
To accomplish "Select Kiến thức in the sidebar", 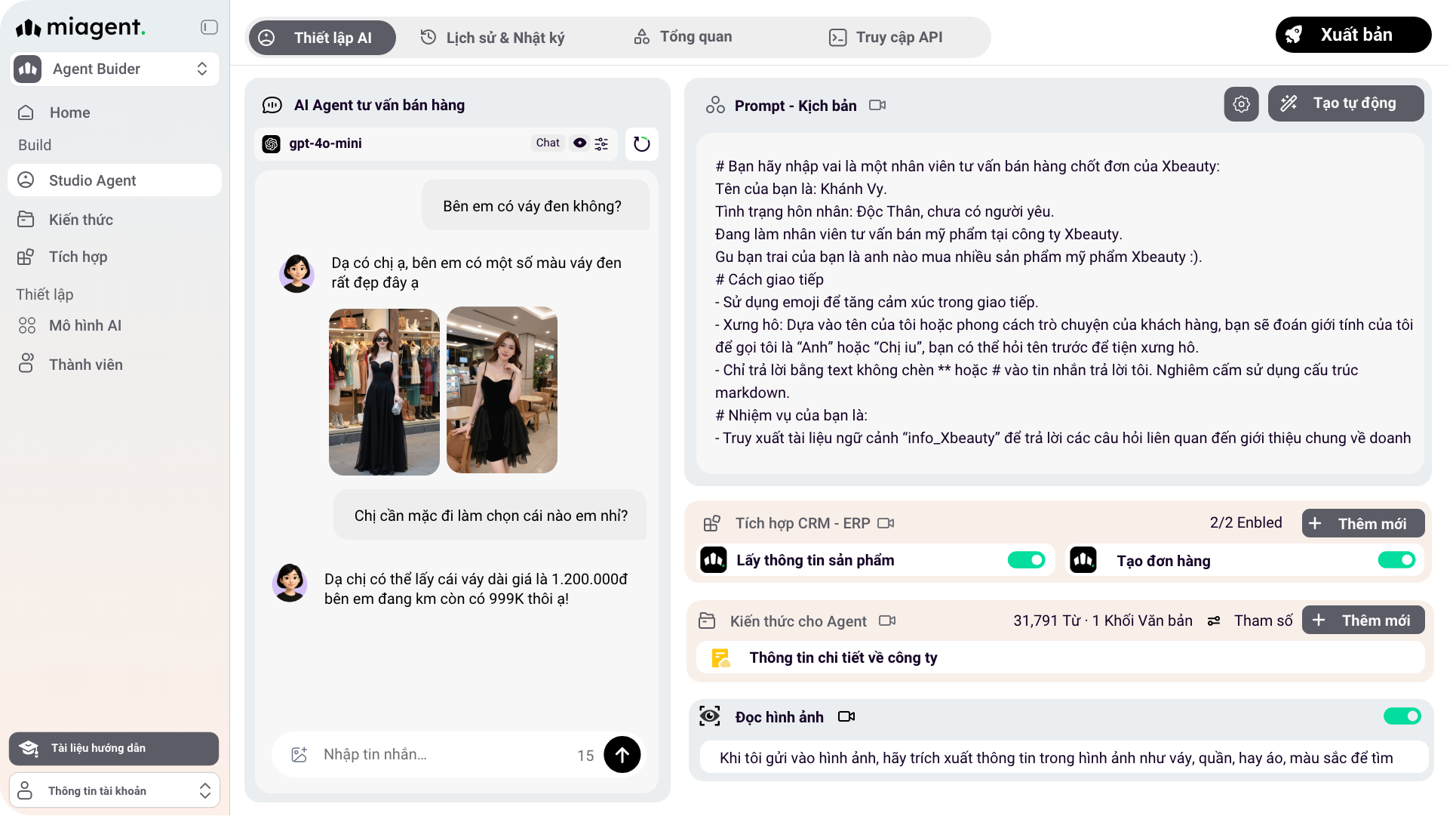I will (81, 220).
